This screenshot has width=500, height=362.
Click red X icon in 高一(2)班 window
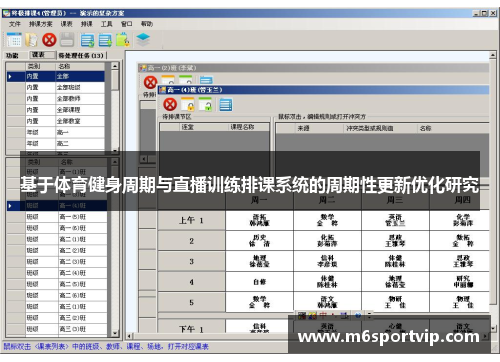(x=150, y=82)
